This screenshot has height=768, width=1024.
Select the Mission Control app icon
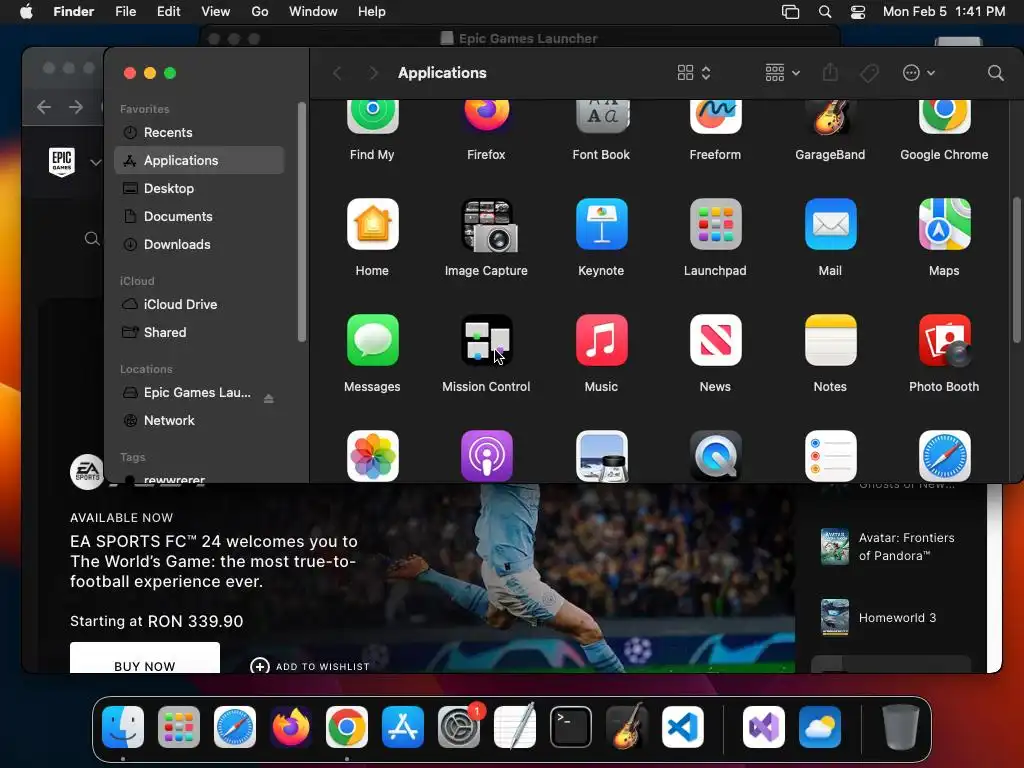(x=487, y=340)
